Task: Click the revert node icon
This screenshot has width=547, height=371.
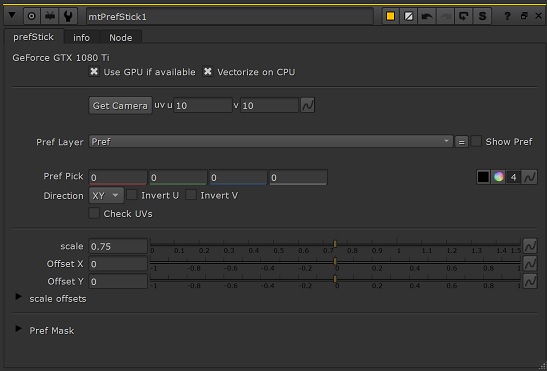Action: click(464, 16)
